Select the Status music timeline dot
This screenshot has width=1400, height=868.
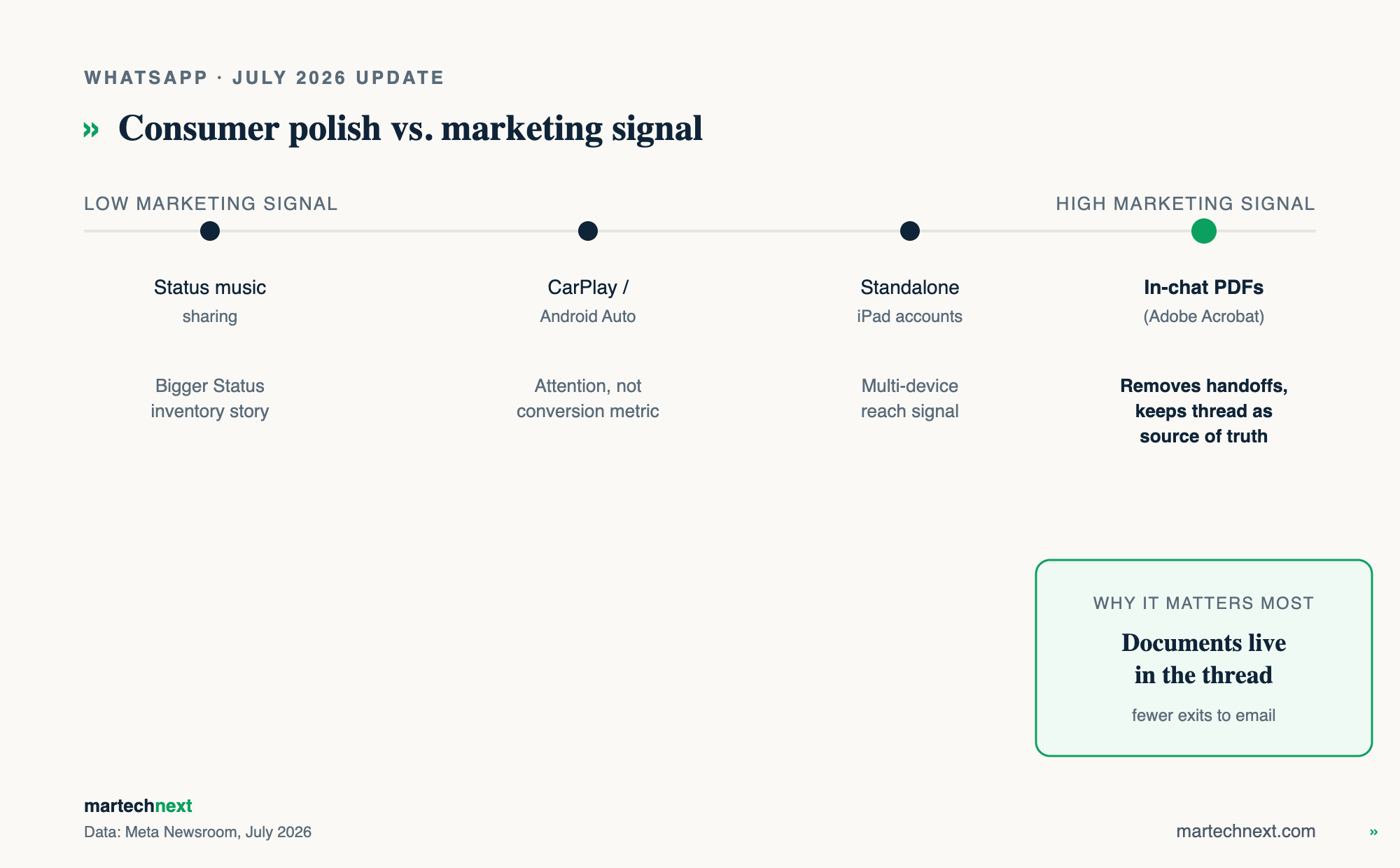coord(210,231)
